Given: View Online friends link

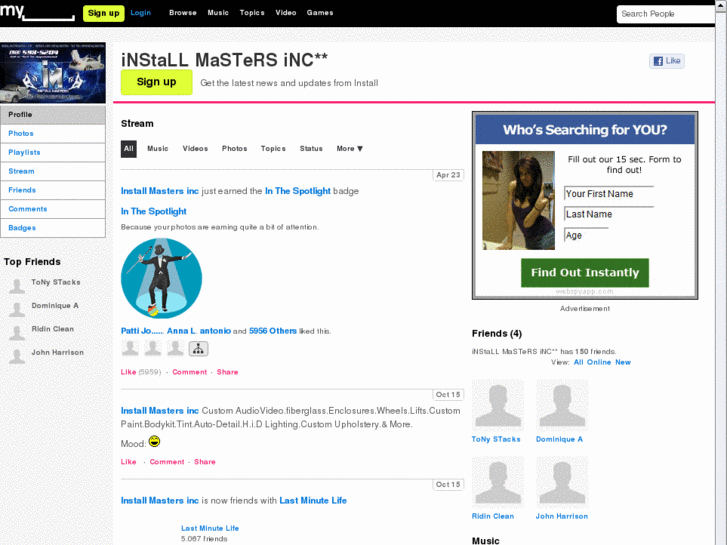Looking at the screenshot, I should [x=599, y=363].
